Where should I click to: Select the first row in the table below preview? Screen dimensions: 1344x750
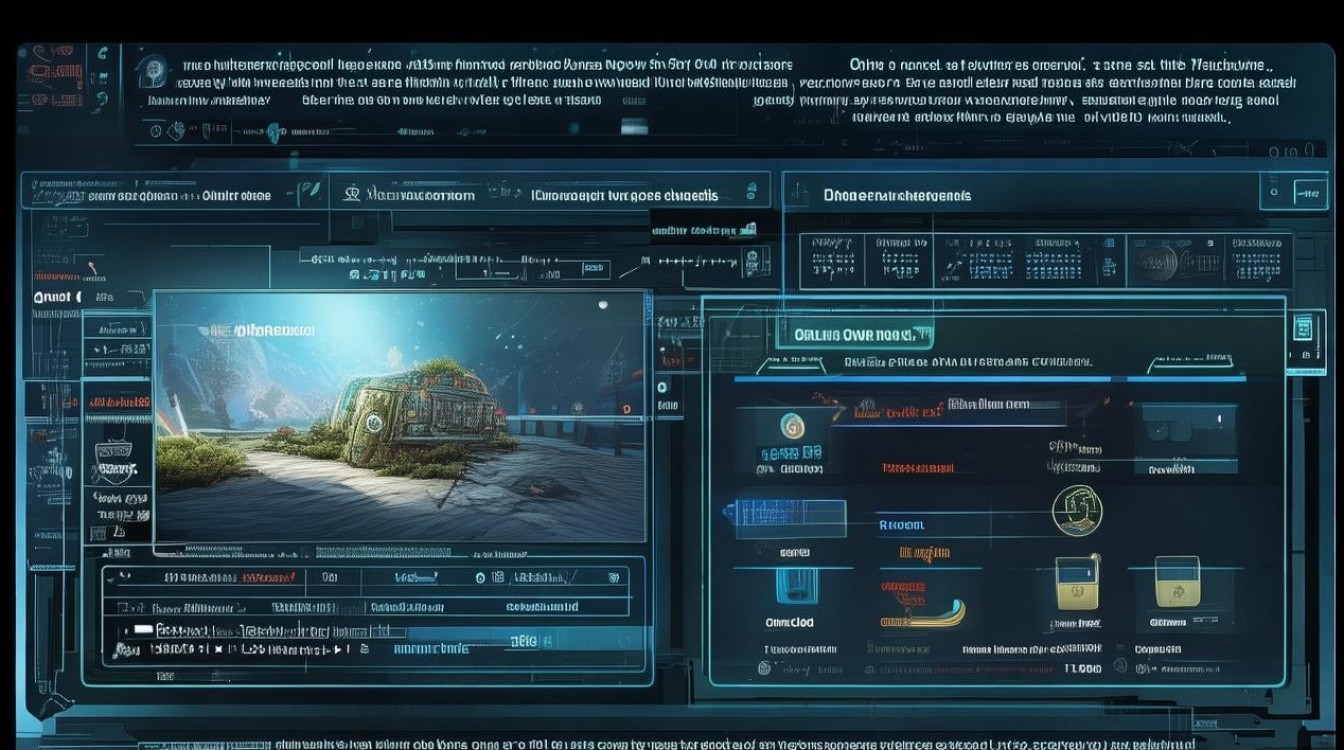point(366,578)
